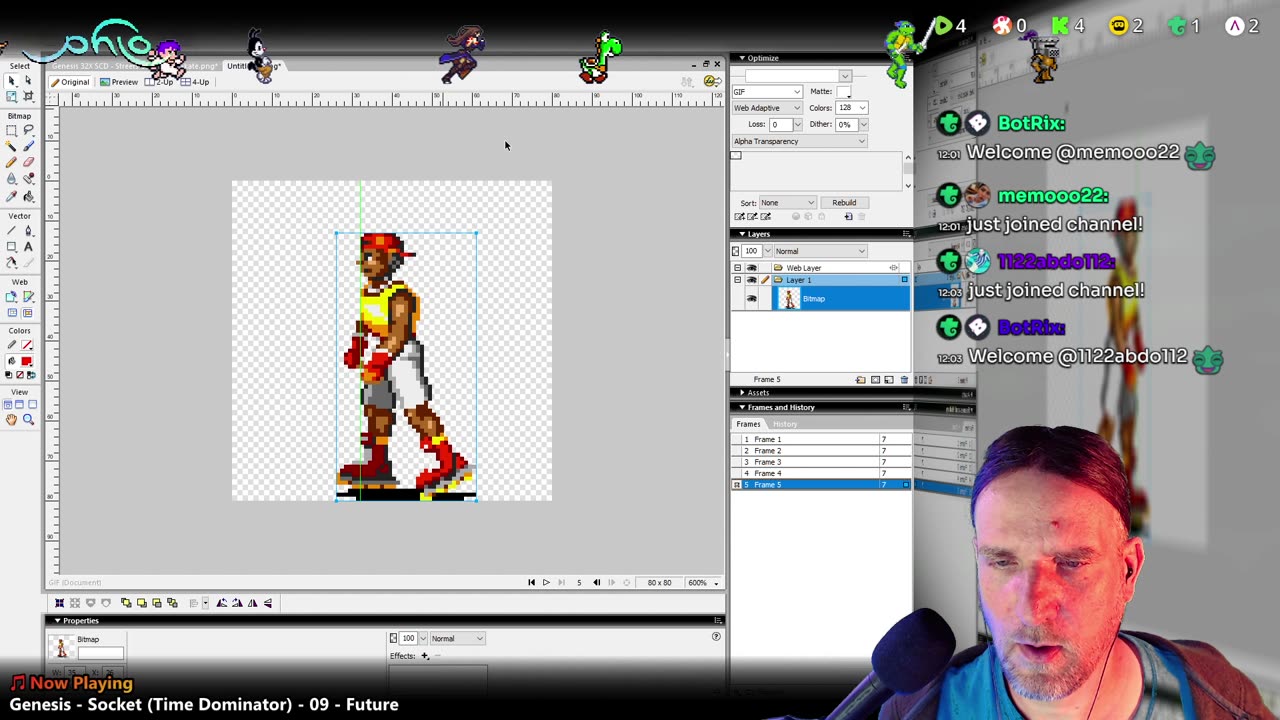Collapse the Layers panel header
Screen dimensions: 1280x720
pyautogui.click(x=741, y=234)
